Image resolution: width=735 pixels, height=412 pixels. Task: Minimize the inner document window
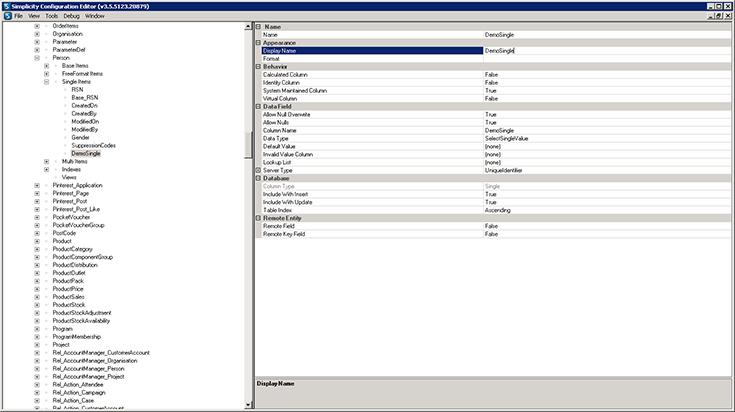click(x=711, y=16)
